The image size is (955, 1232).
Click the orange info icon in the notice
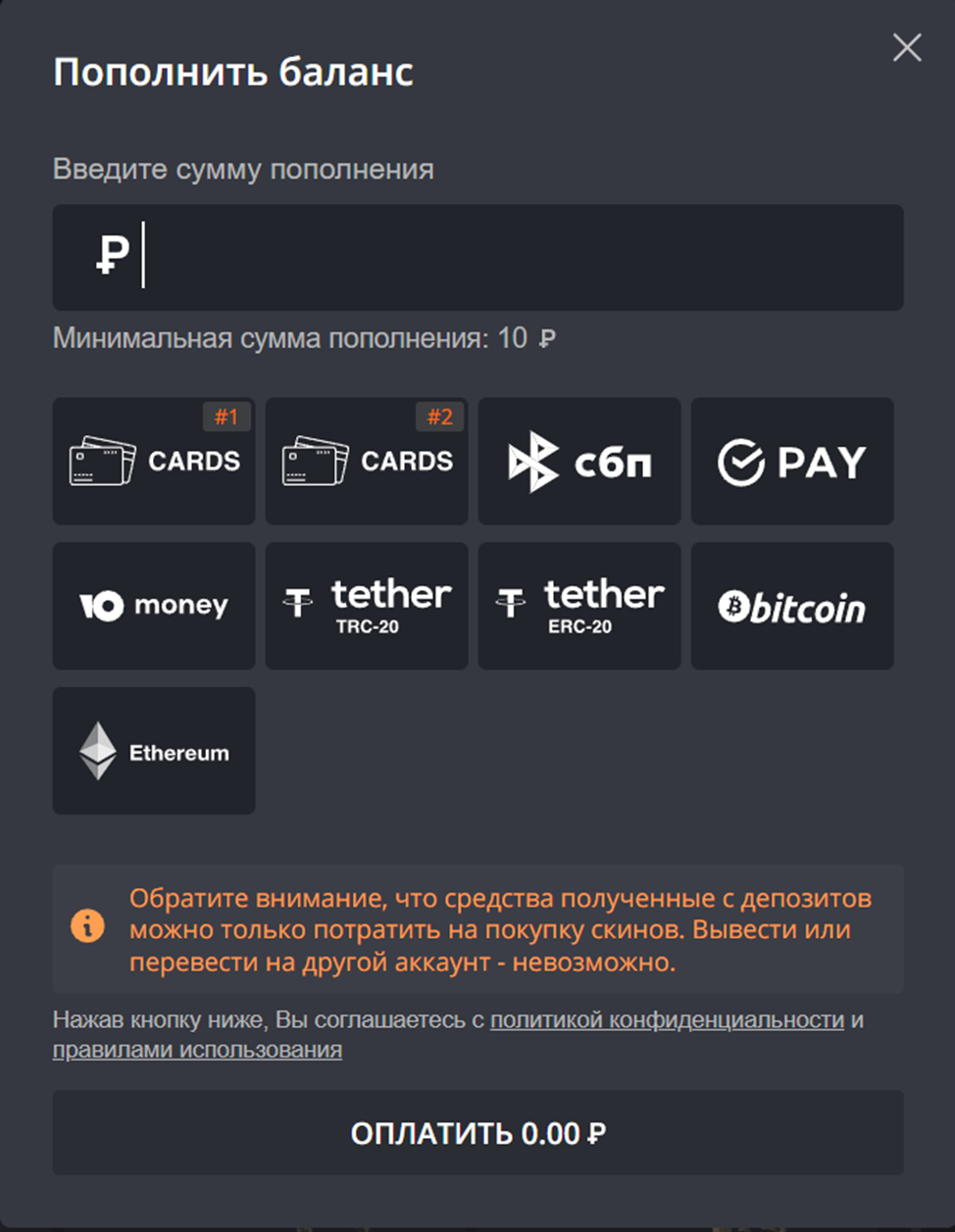pos(87,925)
